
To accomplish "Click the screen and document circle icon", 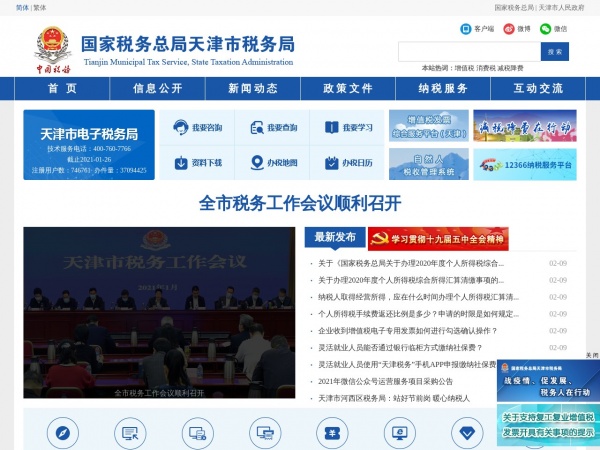I will [197, 433].
